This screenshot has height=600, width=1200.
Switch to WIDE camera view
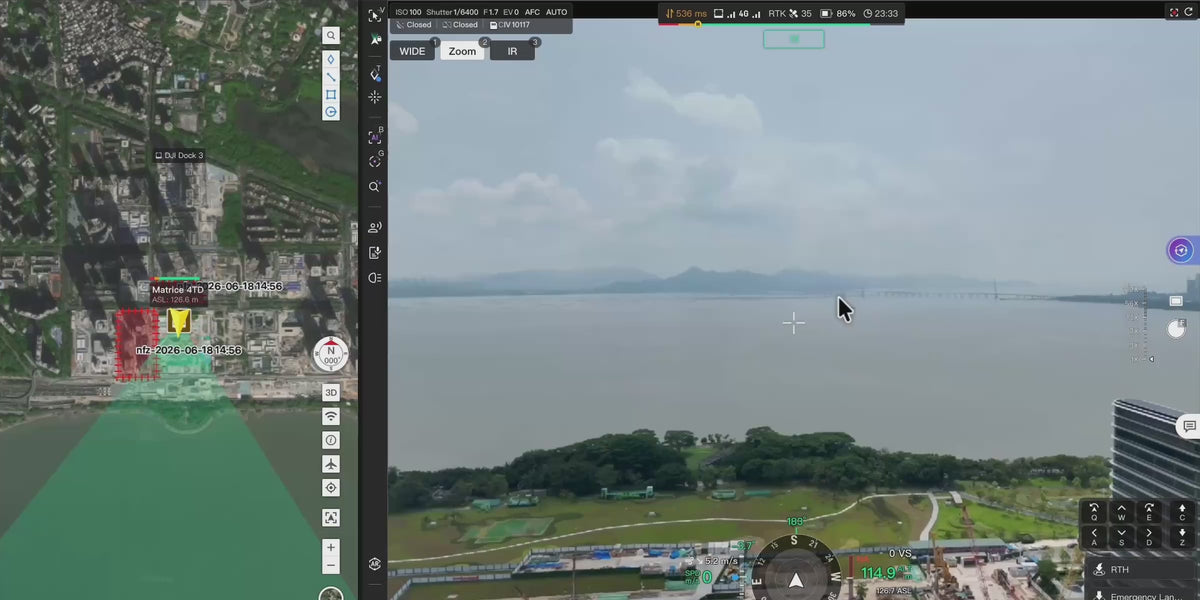[x=412, y=51]
